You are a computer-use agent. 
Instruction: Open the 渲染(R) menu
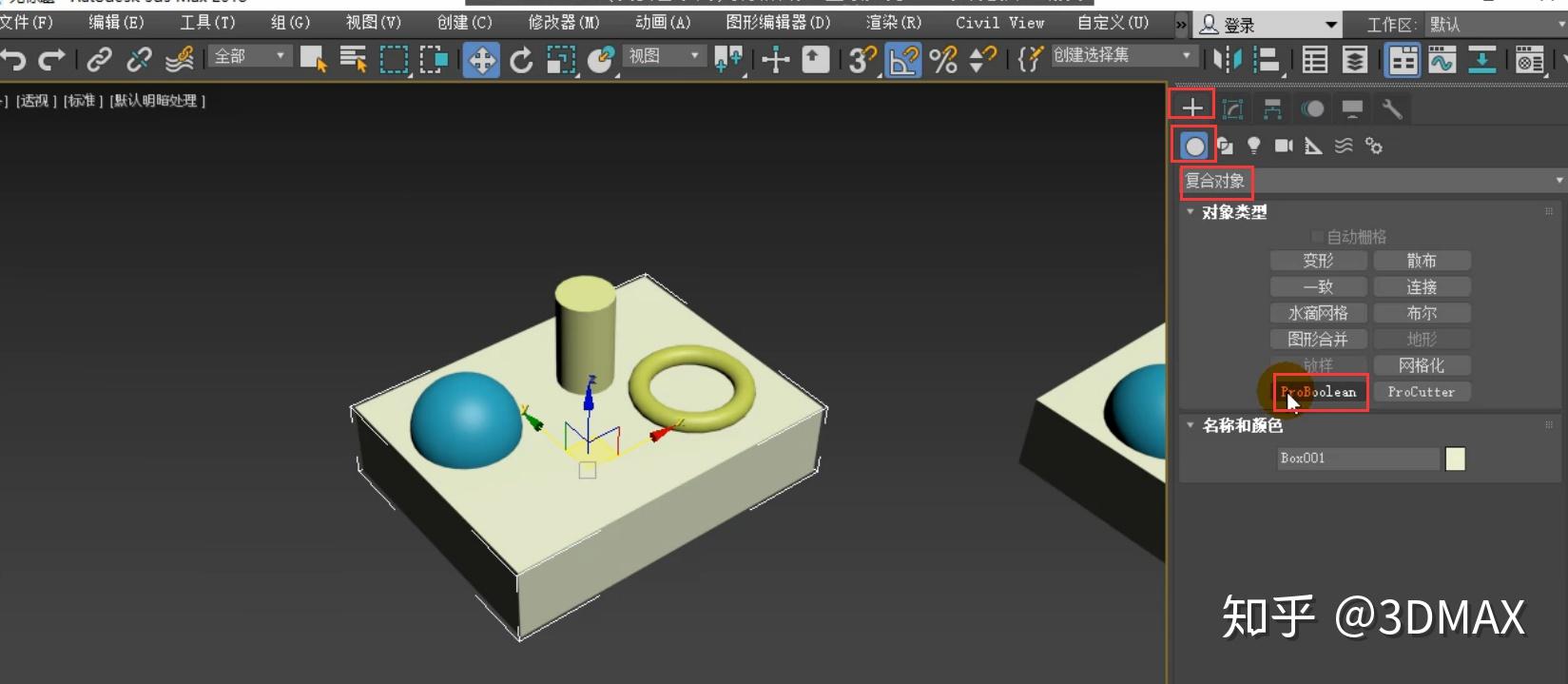[x=893, y=22]
